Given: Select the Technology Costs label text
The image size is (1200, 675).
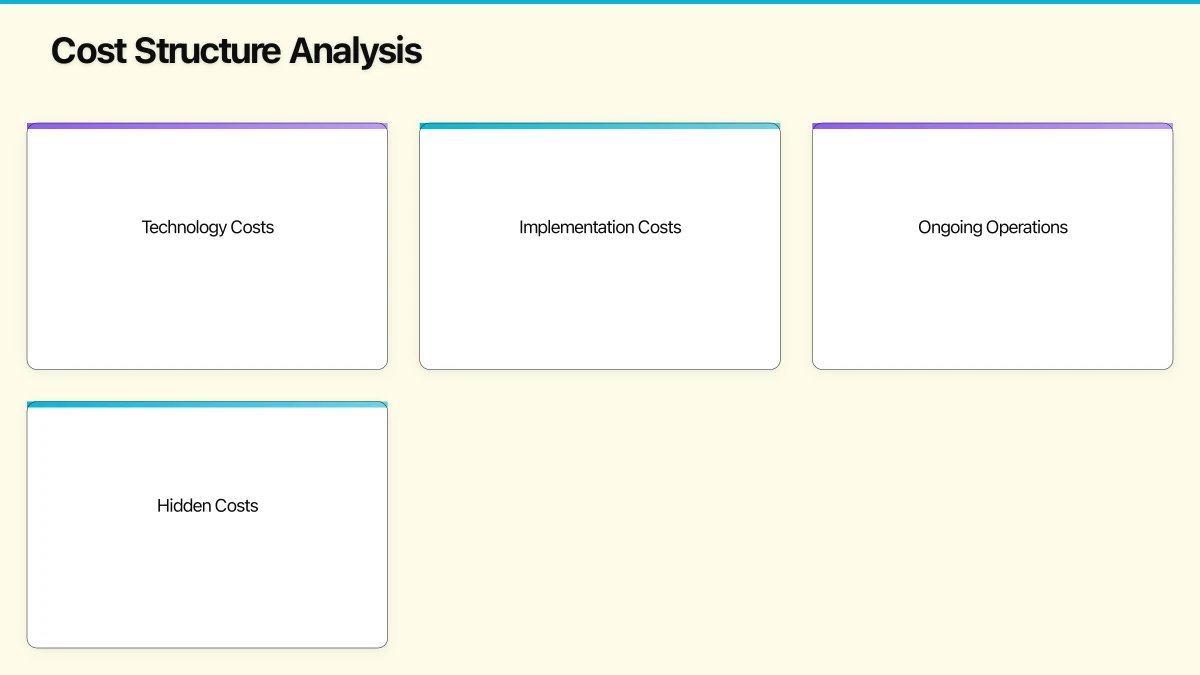Looking at the screenshot, I should tap(207, 227).
